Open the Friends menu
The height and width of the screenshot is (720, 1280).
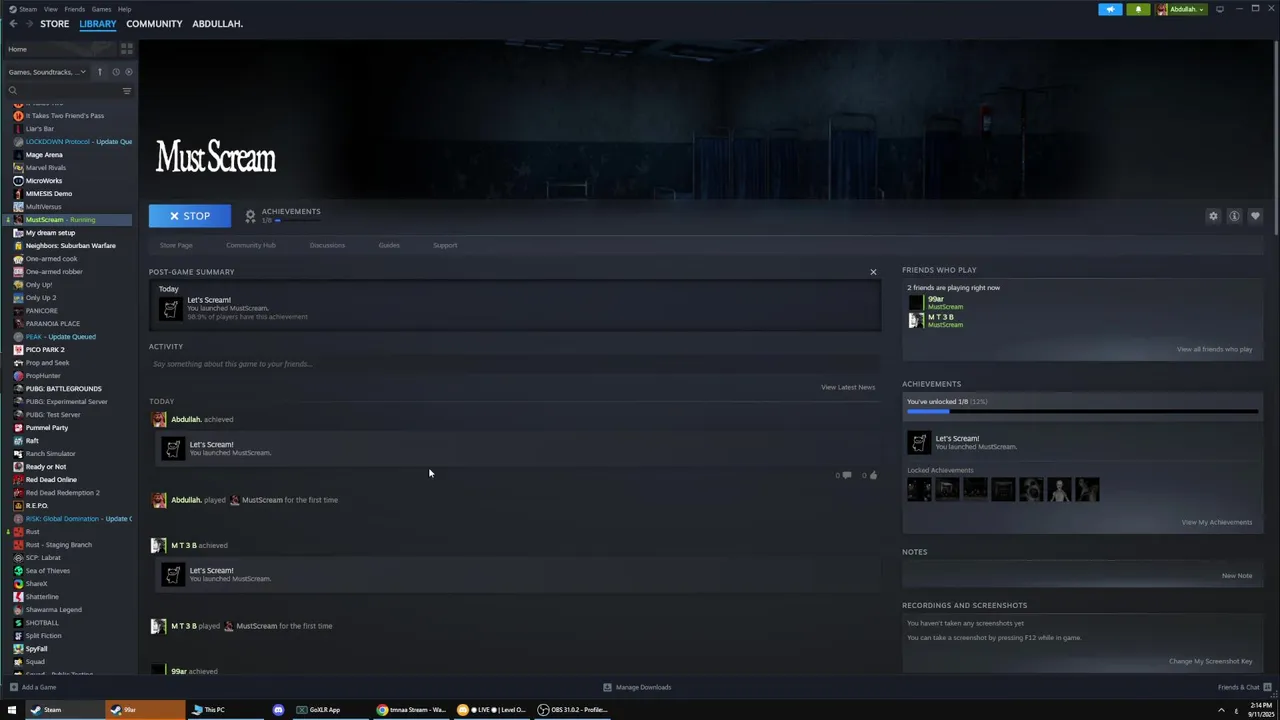(x=75, y=9)
